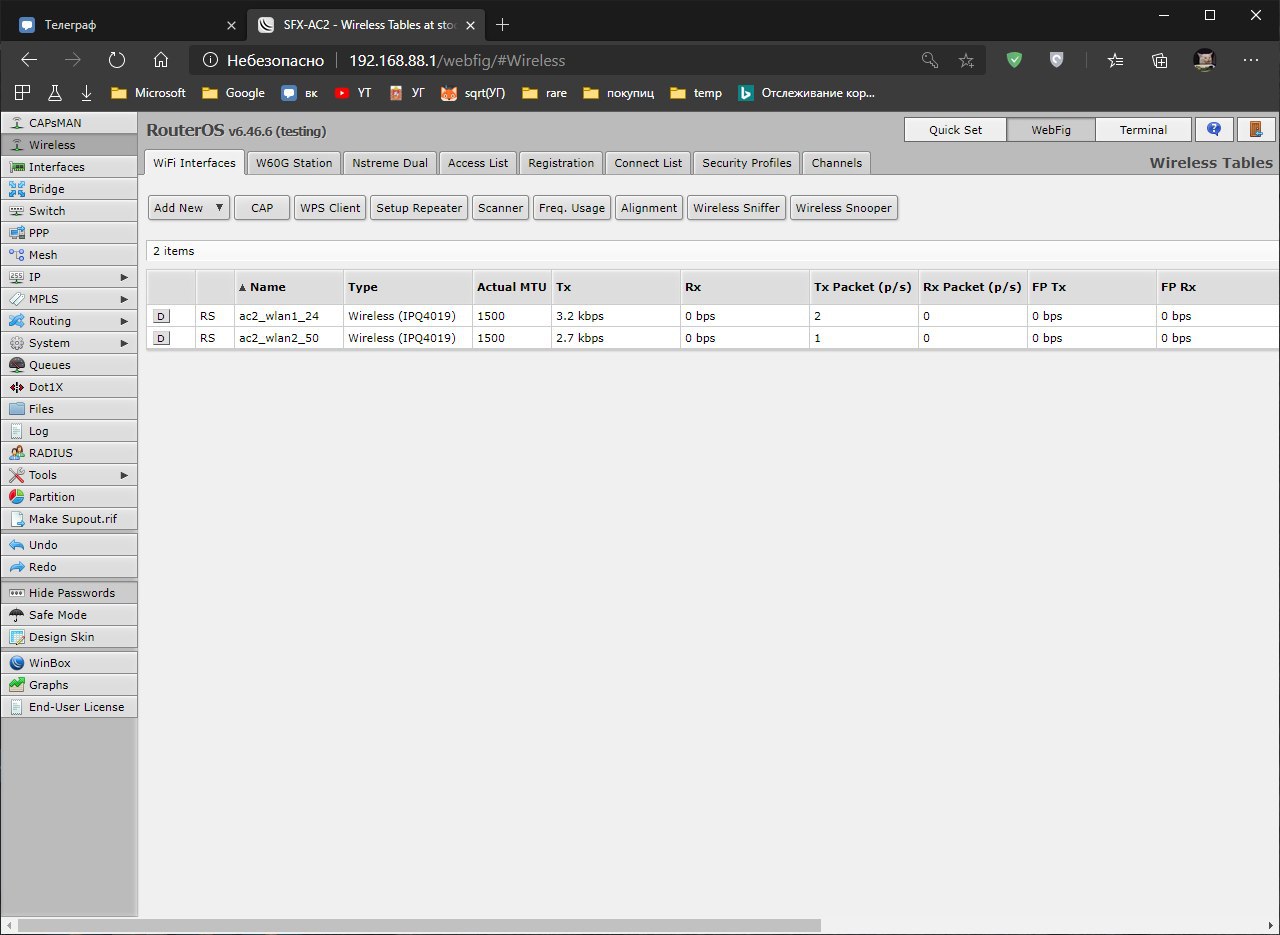Click the Scanner button

click(x=500, y=208)
